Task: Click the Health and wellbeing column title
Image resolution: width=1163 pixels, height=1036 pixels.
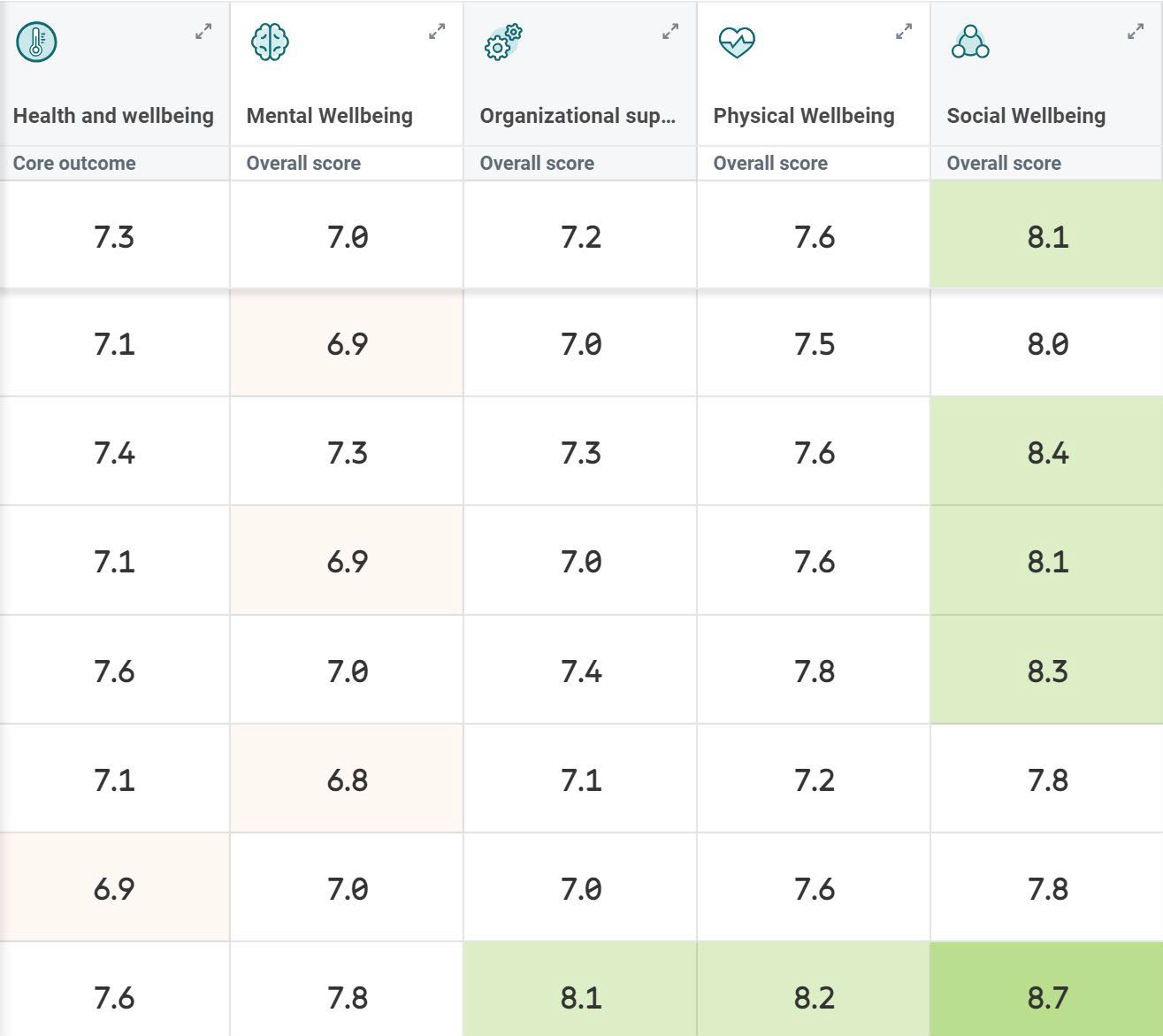Action: (113, 116)
